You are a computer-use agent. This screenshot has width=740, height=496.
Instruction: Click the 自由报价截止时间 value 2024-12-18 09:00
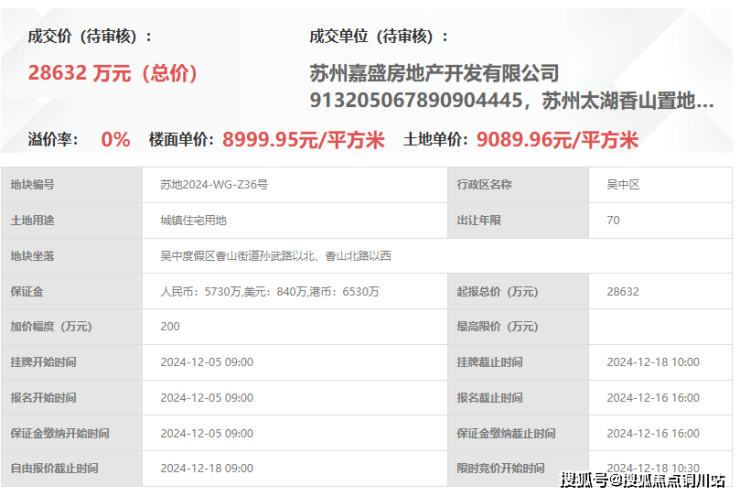[207, 468]
